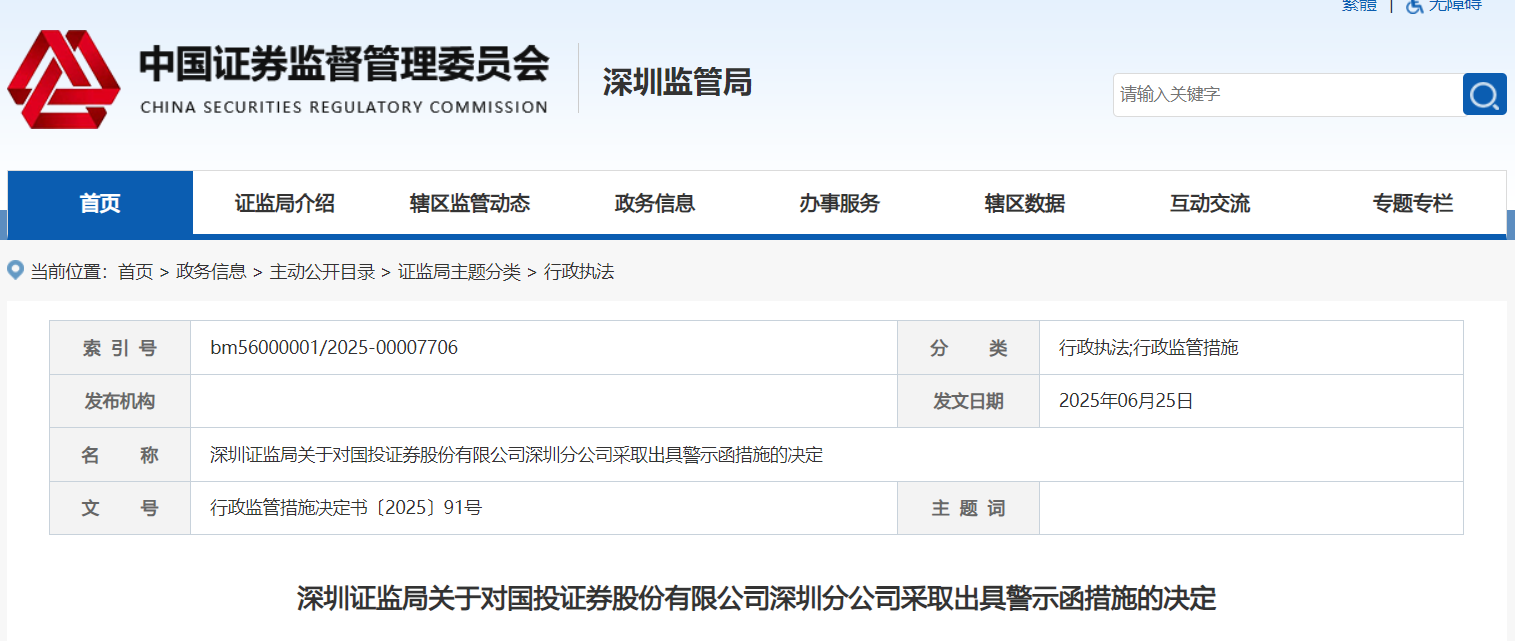1515x641 pixels.
Task: Open the 办事服务 menu item
Action: point(840,204)
